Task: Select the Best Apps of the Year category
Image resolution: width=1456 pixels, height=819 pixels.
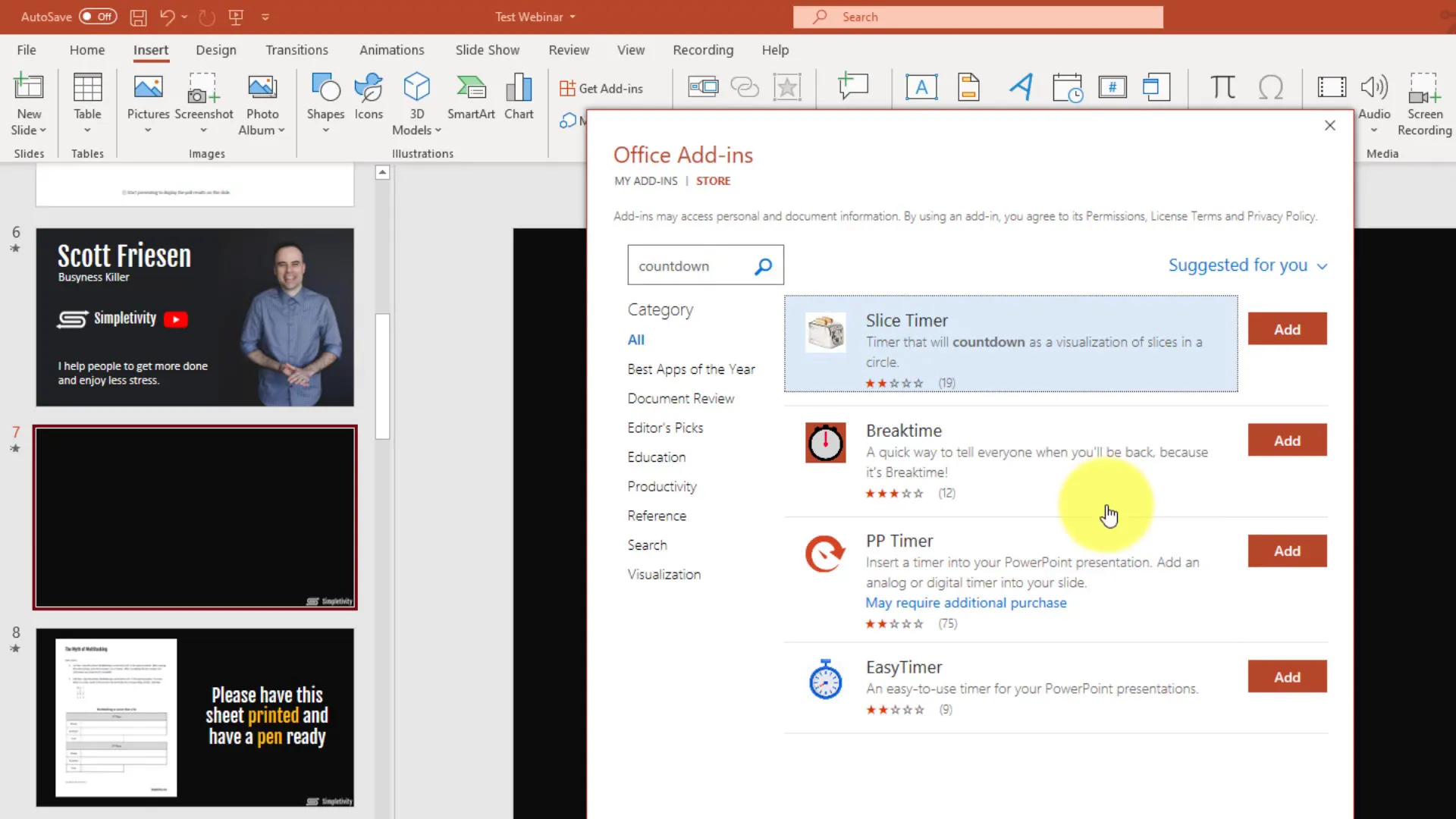Action: [x=691, y=369]
